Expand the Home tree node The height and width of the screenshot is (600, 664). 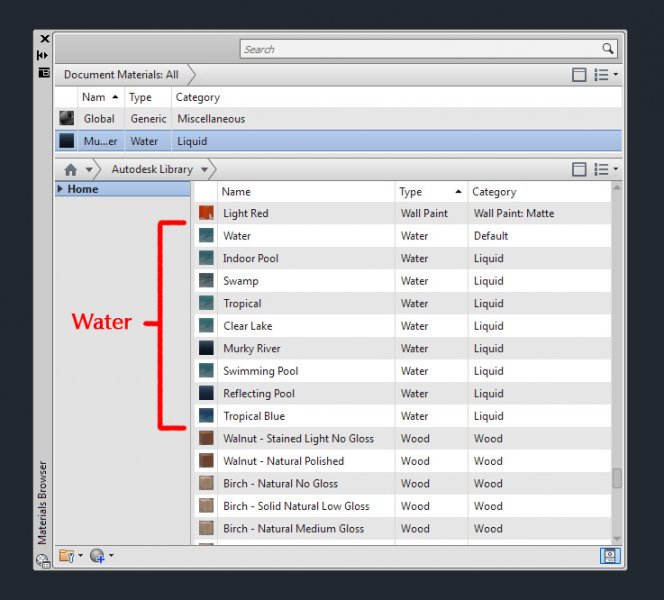pos(60,189)
